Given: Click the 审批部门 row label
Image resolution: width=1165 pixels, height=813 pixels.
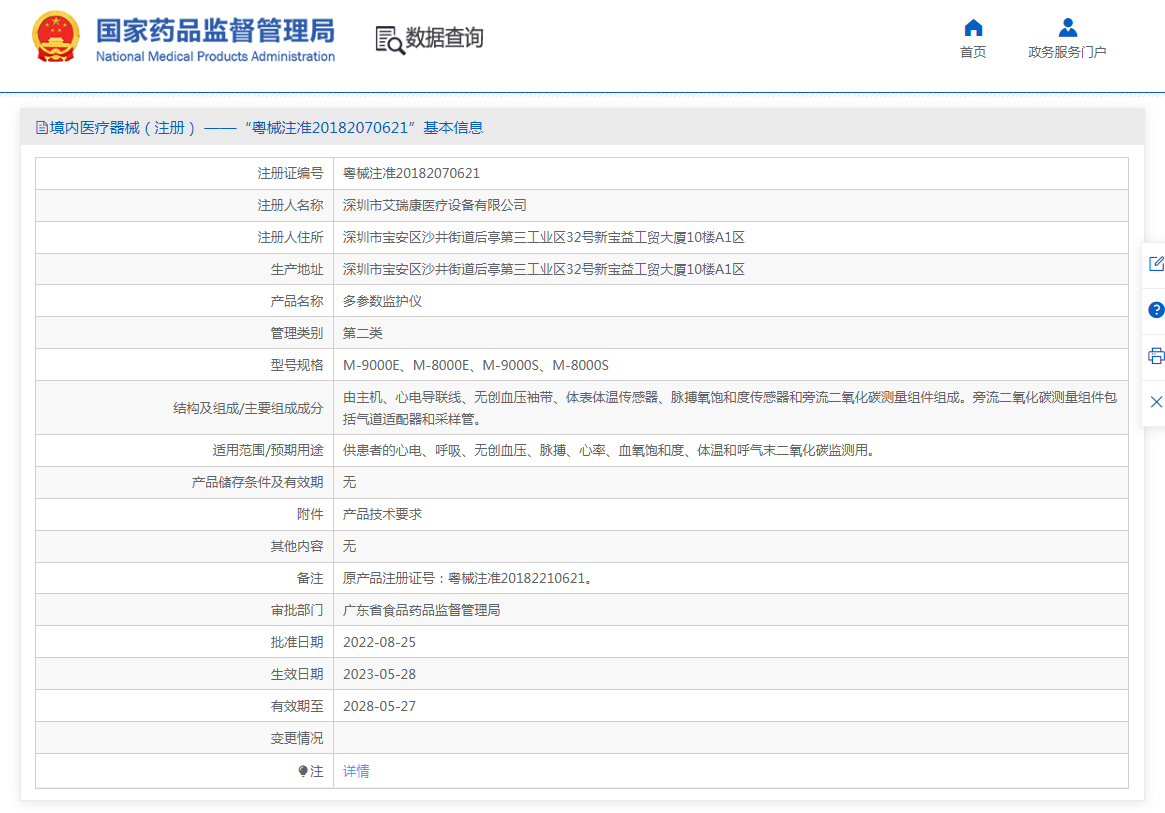Looking at the screenshot, I should 296,610.
